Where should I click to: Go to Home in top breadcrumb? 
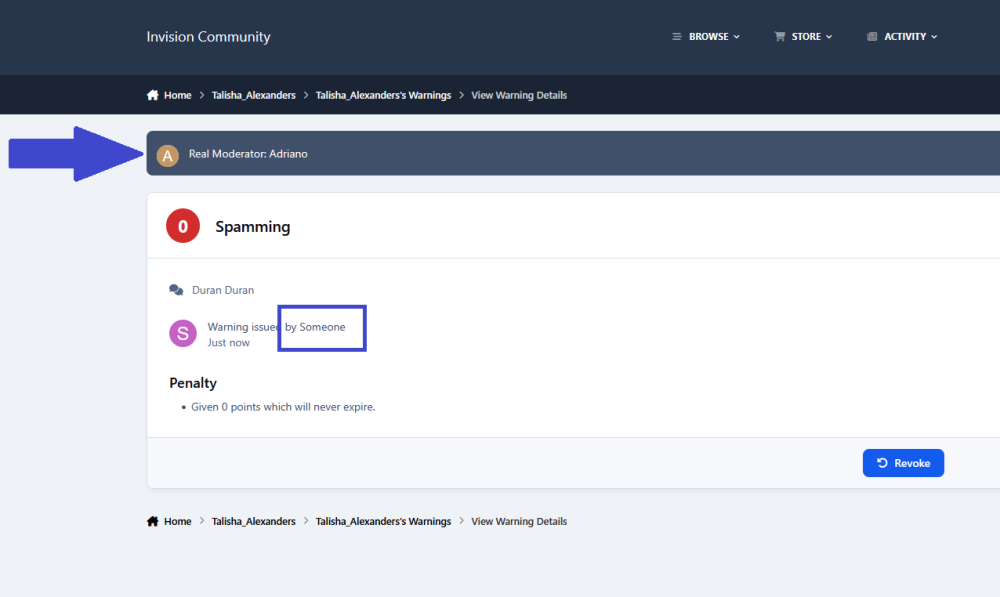tap(177, 95)
